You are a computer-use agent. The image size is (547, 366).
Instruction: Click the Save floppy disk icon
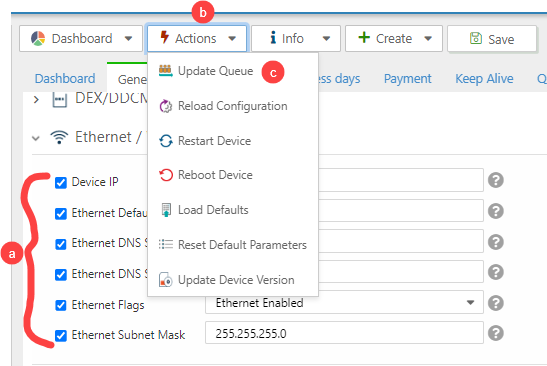[x=476, y=38]
